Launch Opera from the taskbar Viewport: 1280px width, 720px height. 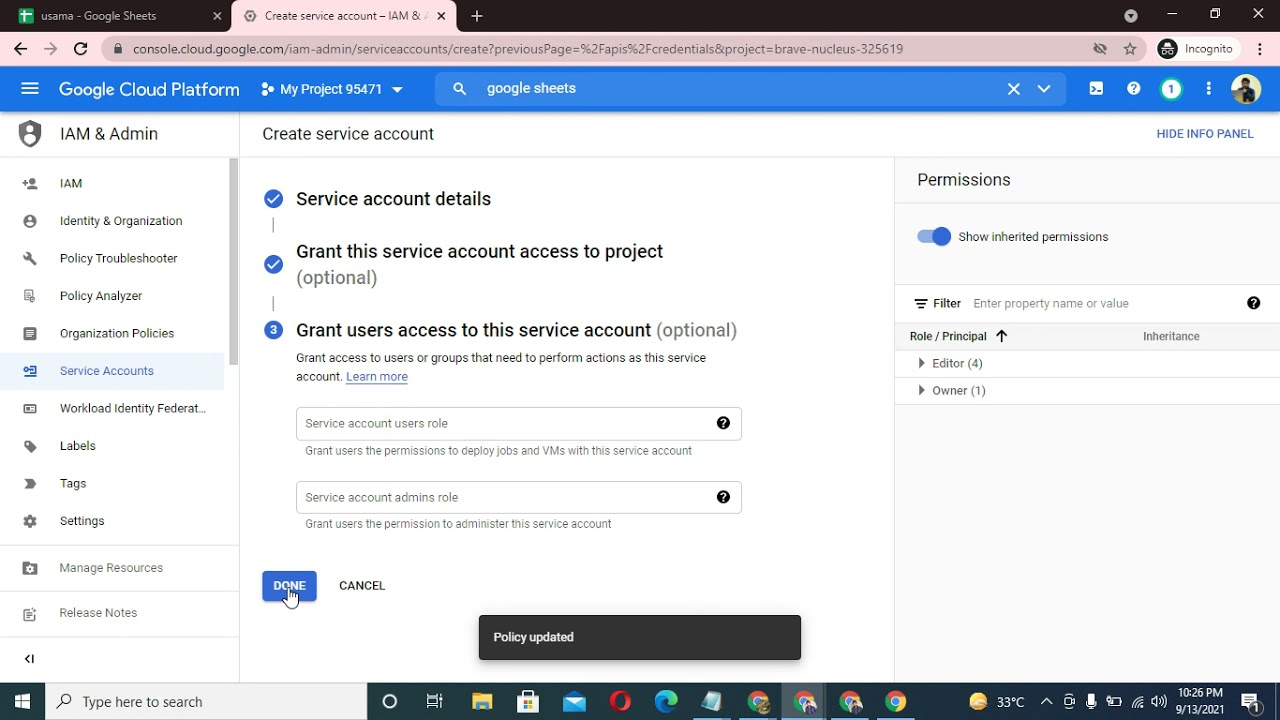point(620,701)
